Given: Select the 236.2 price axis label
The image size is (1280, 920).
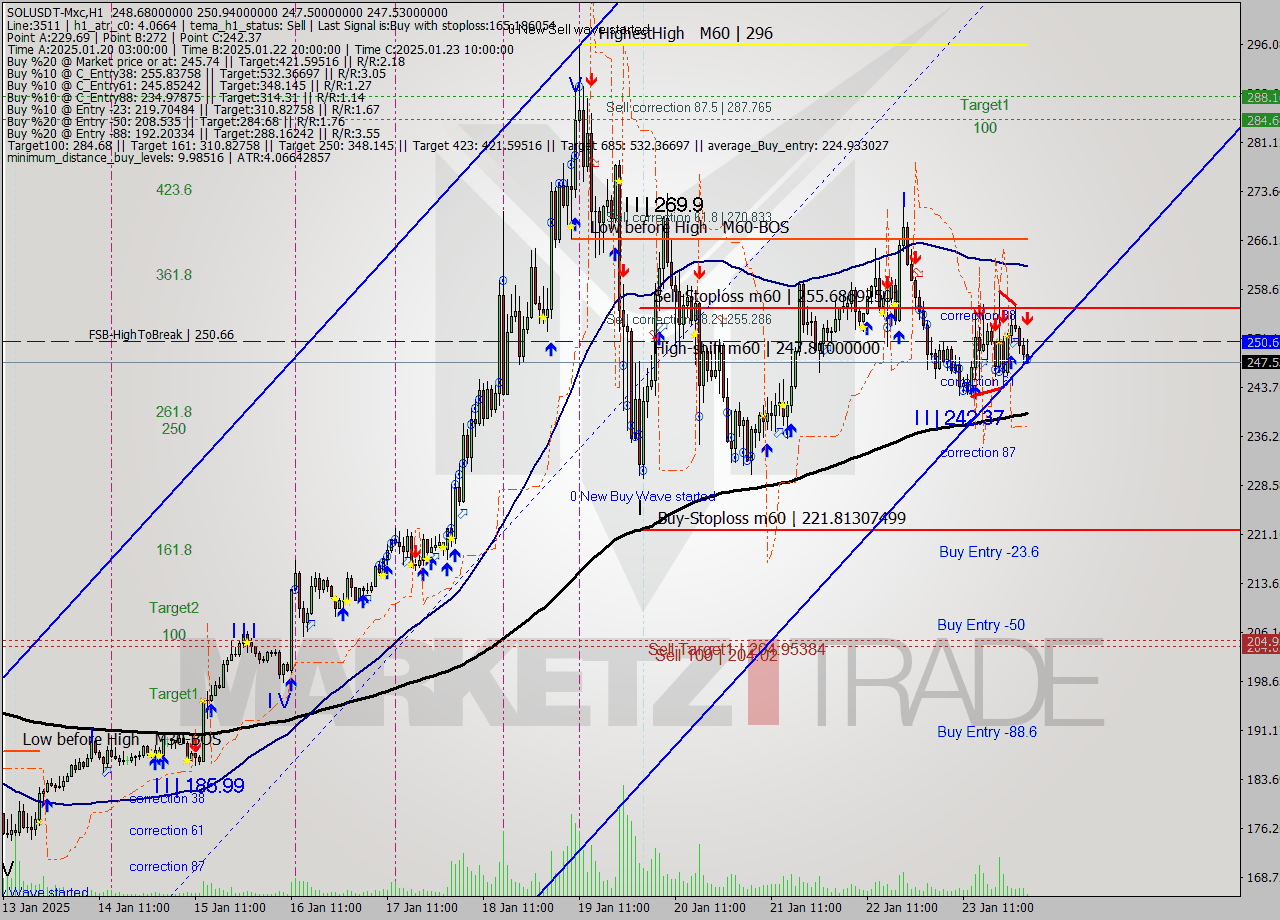Looking at the screenshot, I should [x=1262, y=436].
